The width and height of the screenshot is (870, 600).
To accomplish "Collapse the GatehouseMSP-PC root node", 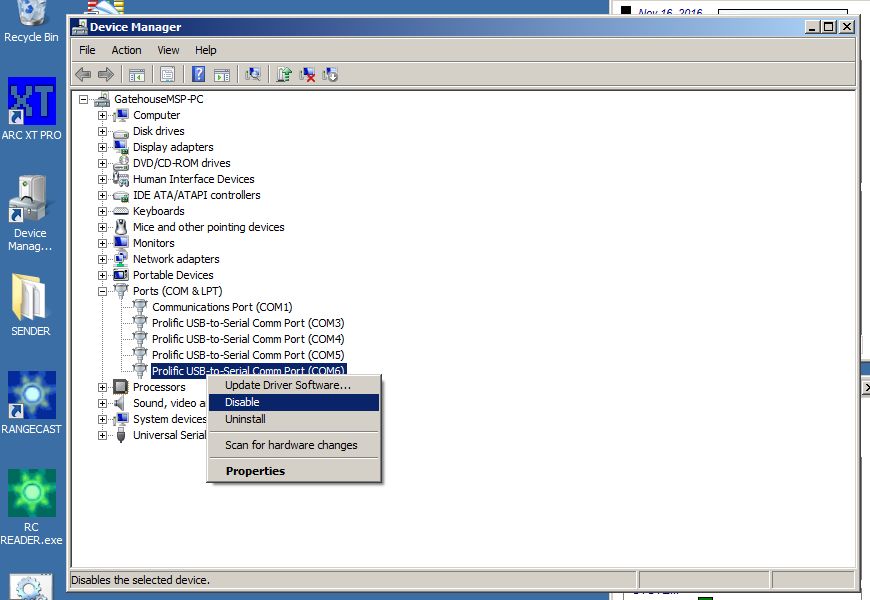I will tap(83, 99).
